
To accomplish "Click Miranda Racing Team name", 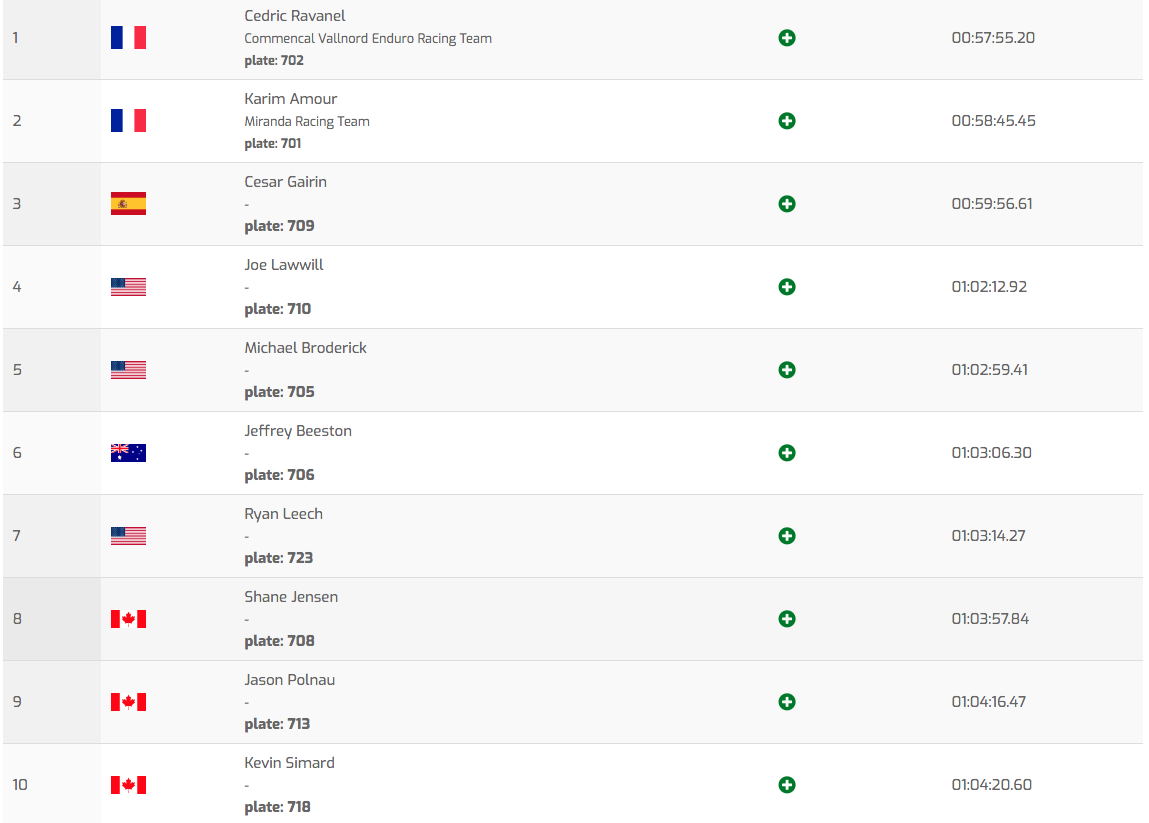I will tap(307, 122).
